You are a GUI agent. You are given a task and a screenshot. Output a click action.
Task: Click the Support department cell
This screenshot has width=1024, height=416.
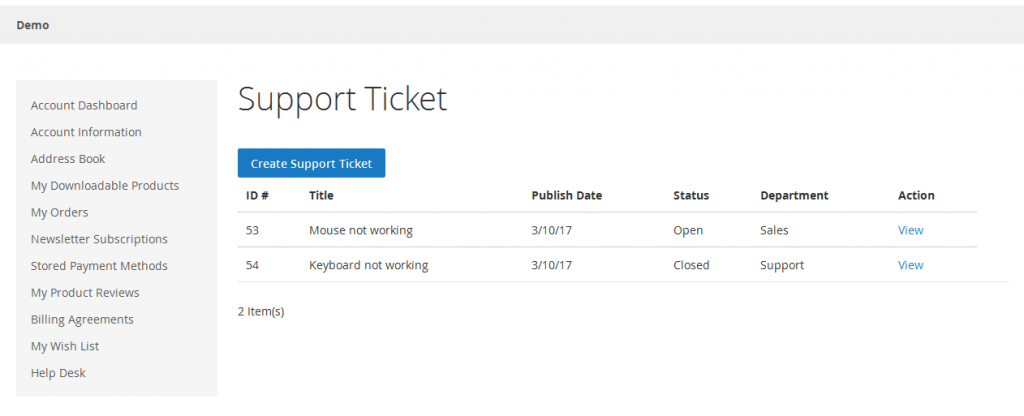[x=782, y=265]
